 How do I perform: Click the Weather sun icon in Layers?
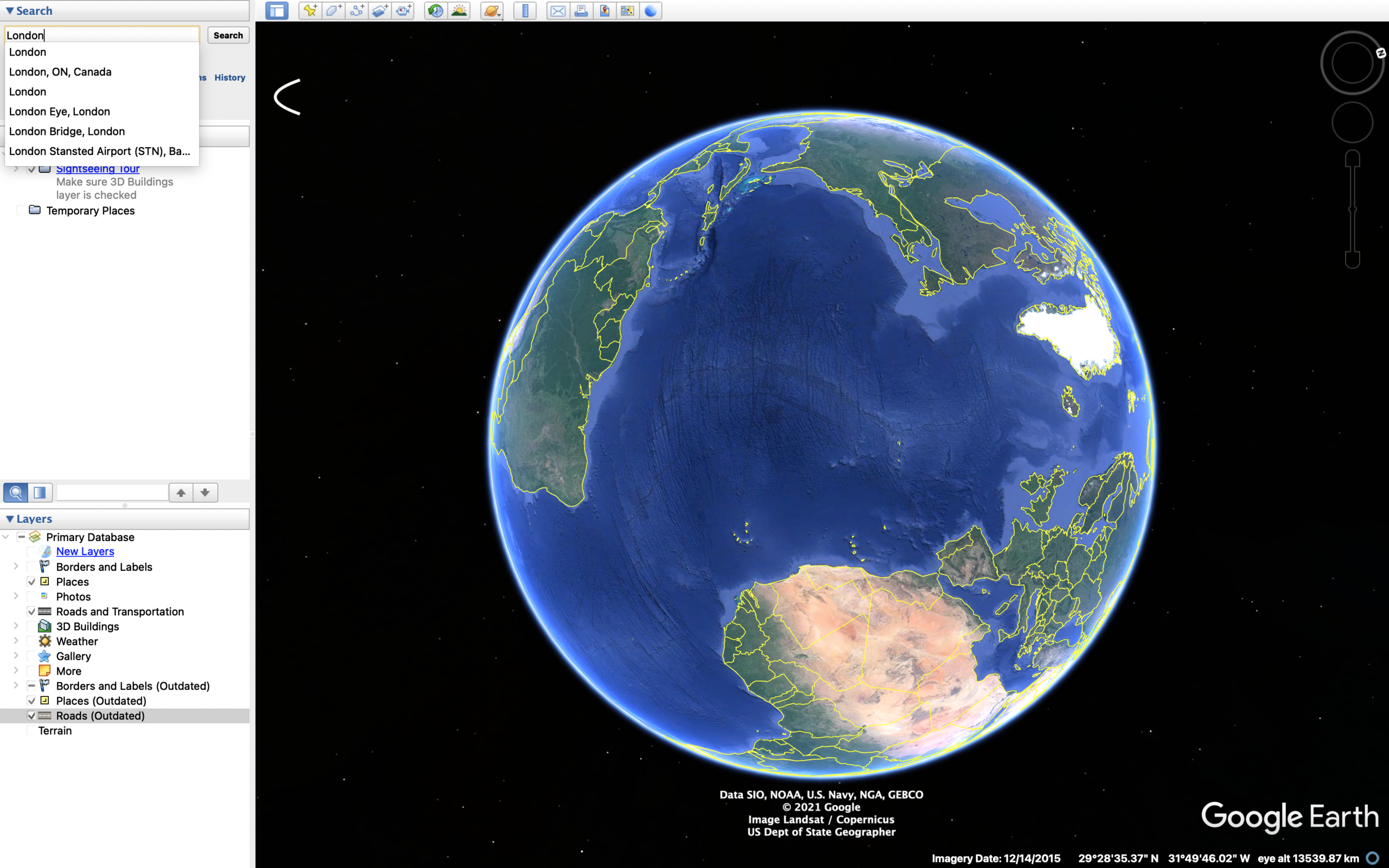[45, 641]
